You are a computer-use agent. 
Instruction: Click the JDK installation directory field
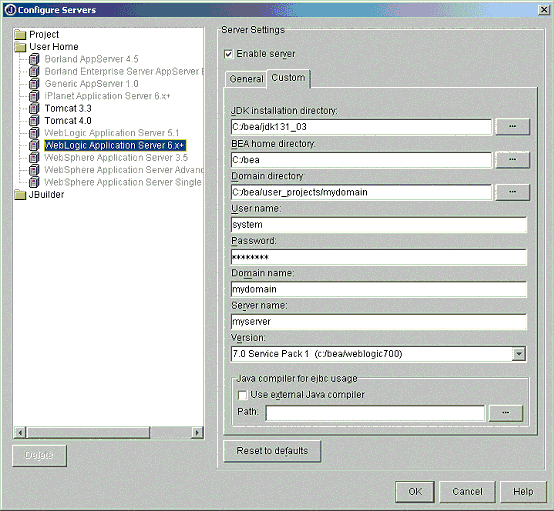coord(361,127)
